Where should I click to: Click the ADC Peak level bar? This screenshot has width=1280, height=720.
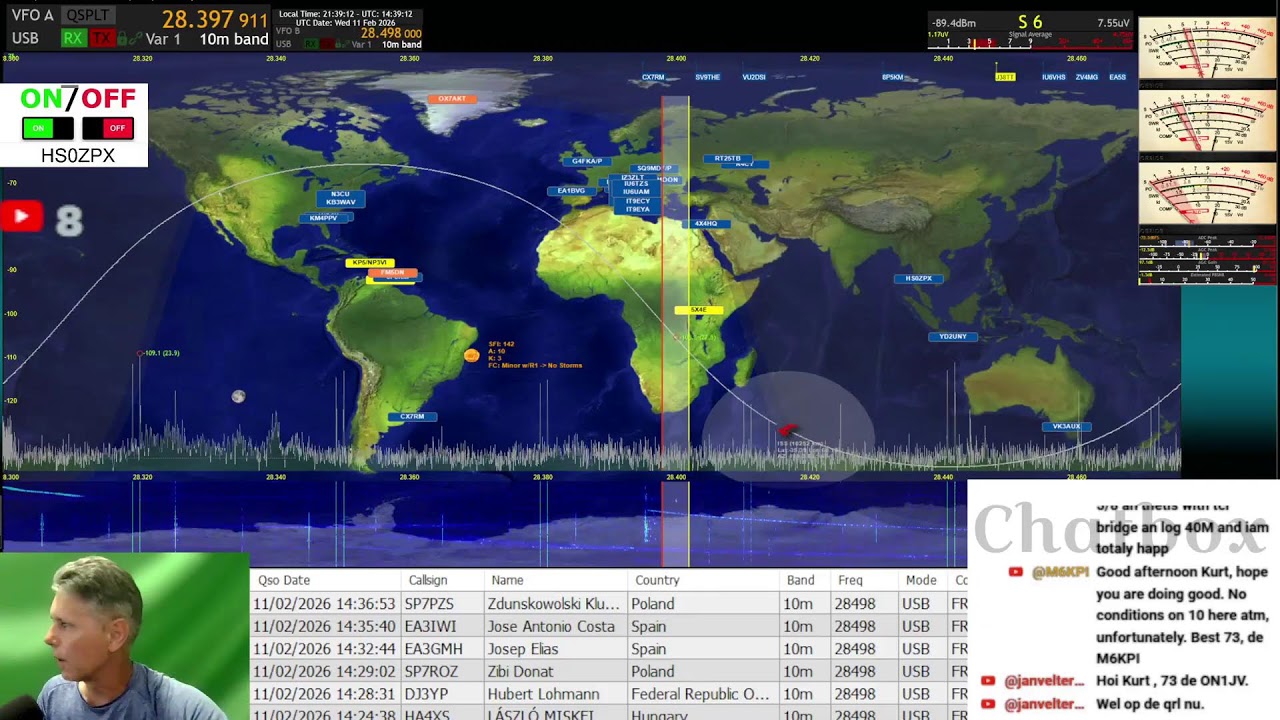[x=1208, y=243]
